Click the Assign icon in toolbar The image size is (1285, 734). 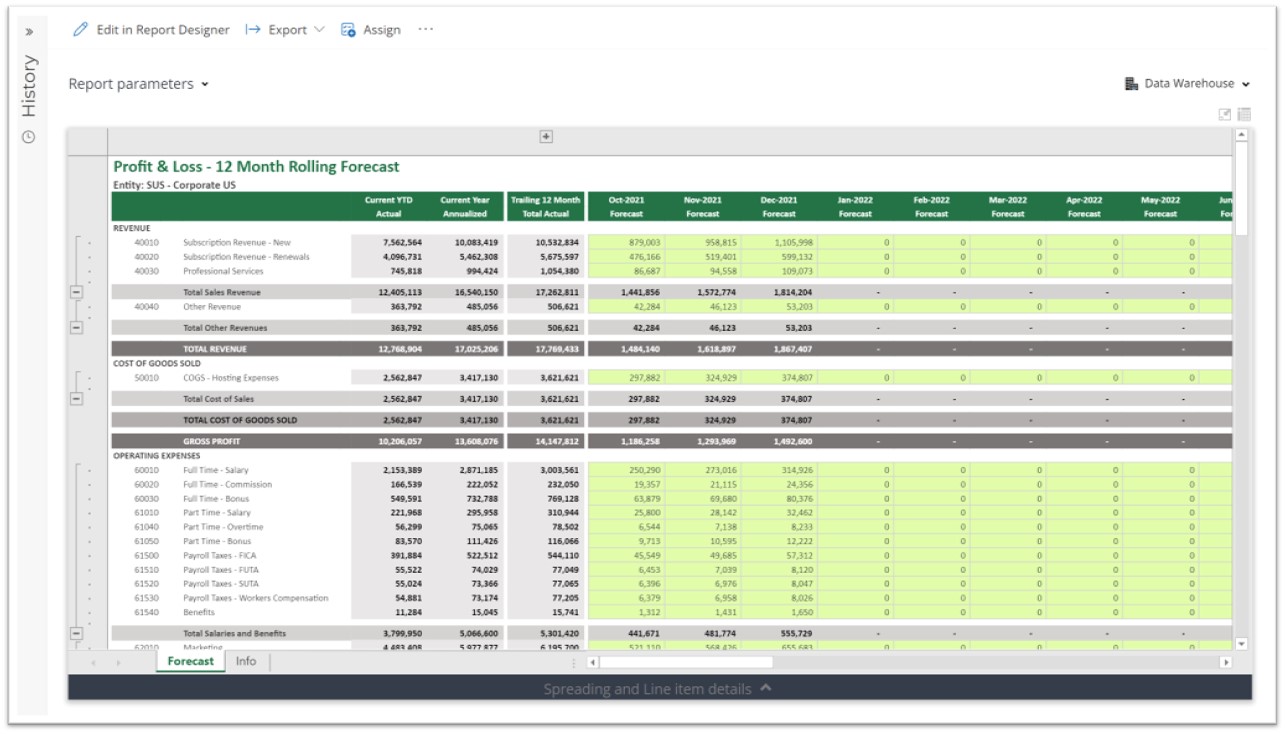(348, 30)
